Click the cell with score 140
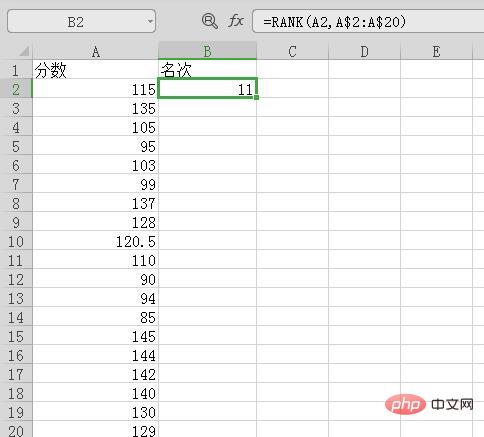484x437 pixels. click(95, 393)
